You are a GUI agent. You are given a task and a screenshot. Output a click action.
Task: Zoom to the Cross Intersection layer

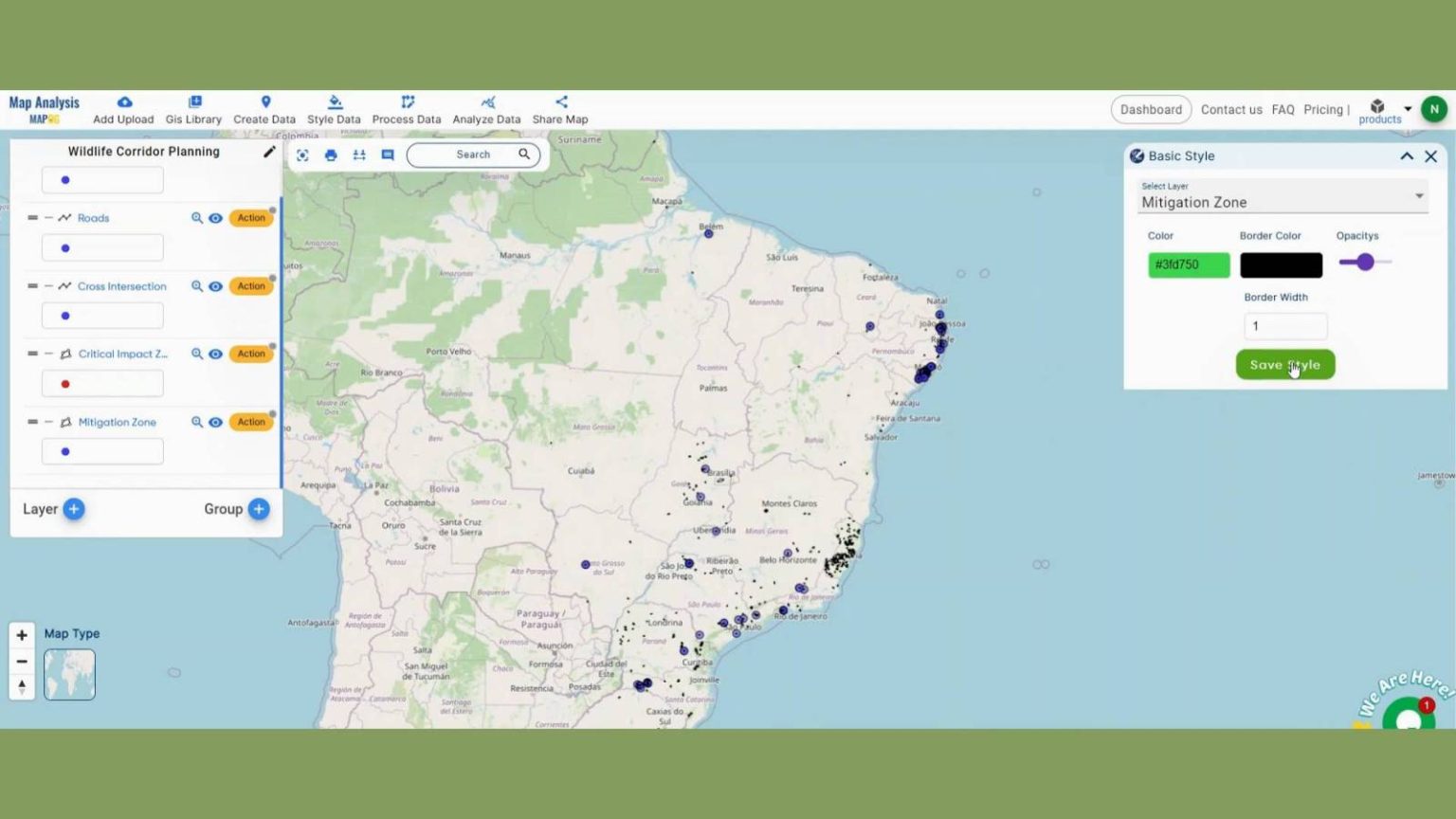(197, 286)
